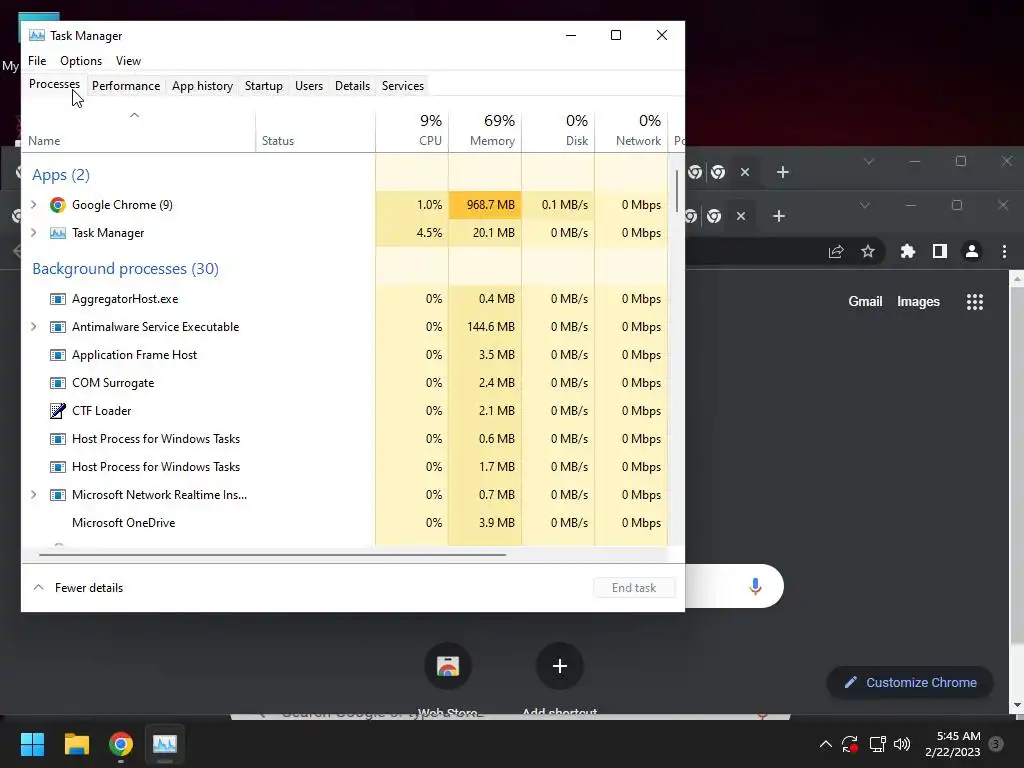Click the Customize Chrome button
The width and height of the screenshot is (1024, 768).
[910, 682]
